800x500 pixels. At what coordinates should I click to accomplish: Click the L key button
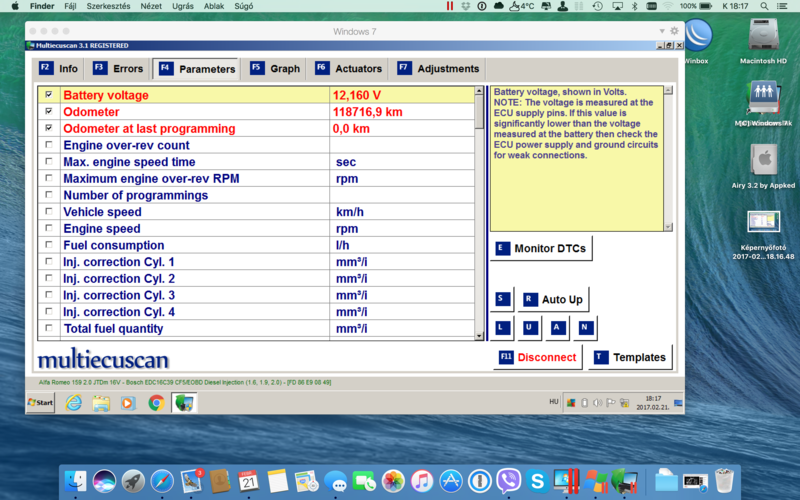[x=502, y=328]
